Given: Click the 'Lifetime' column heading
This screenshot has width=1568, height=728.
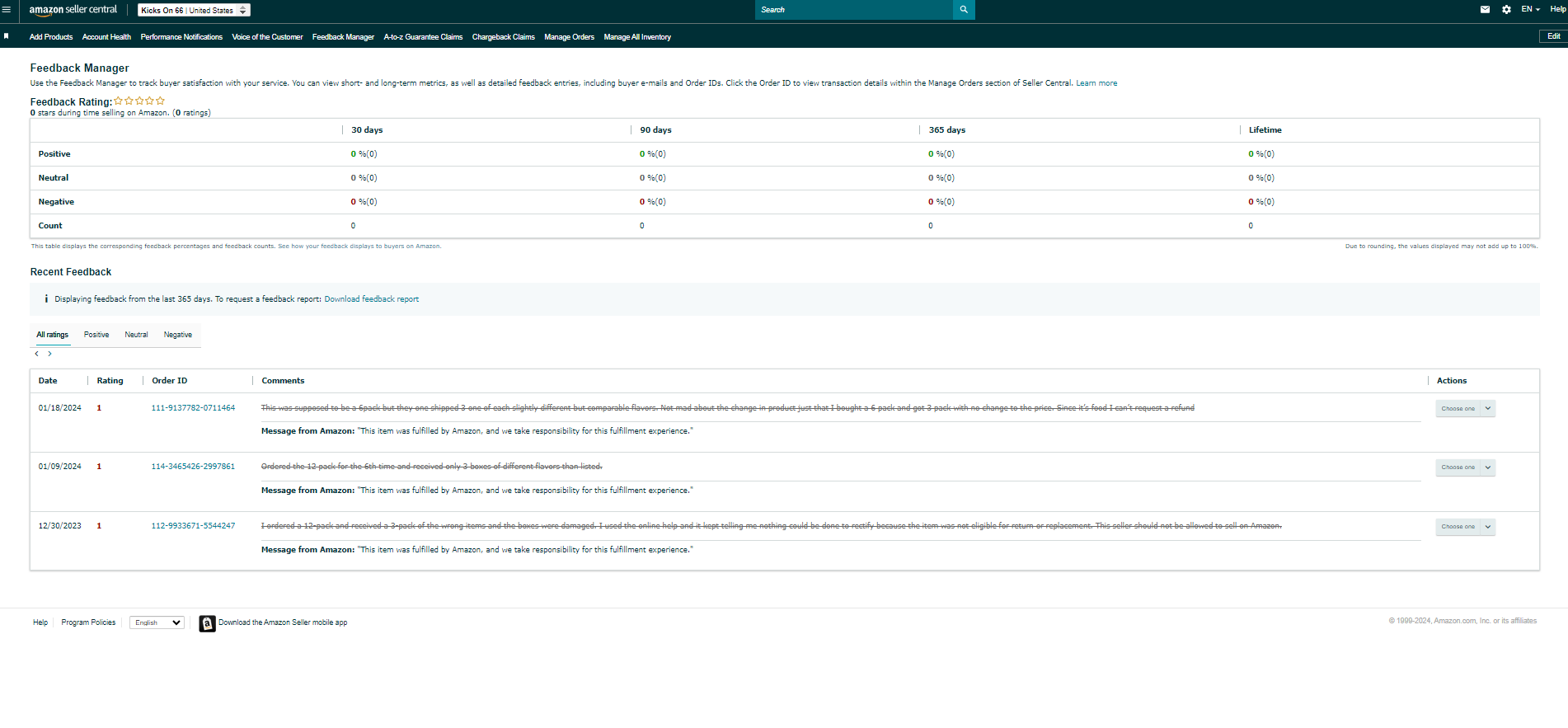Looking at the screenshot, I should (x=1265, y=130).
